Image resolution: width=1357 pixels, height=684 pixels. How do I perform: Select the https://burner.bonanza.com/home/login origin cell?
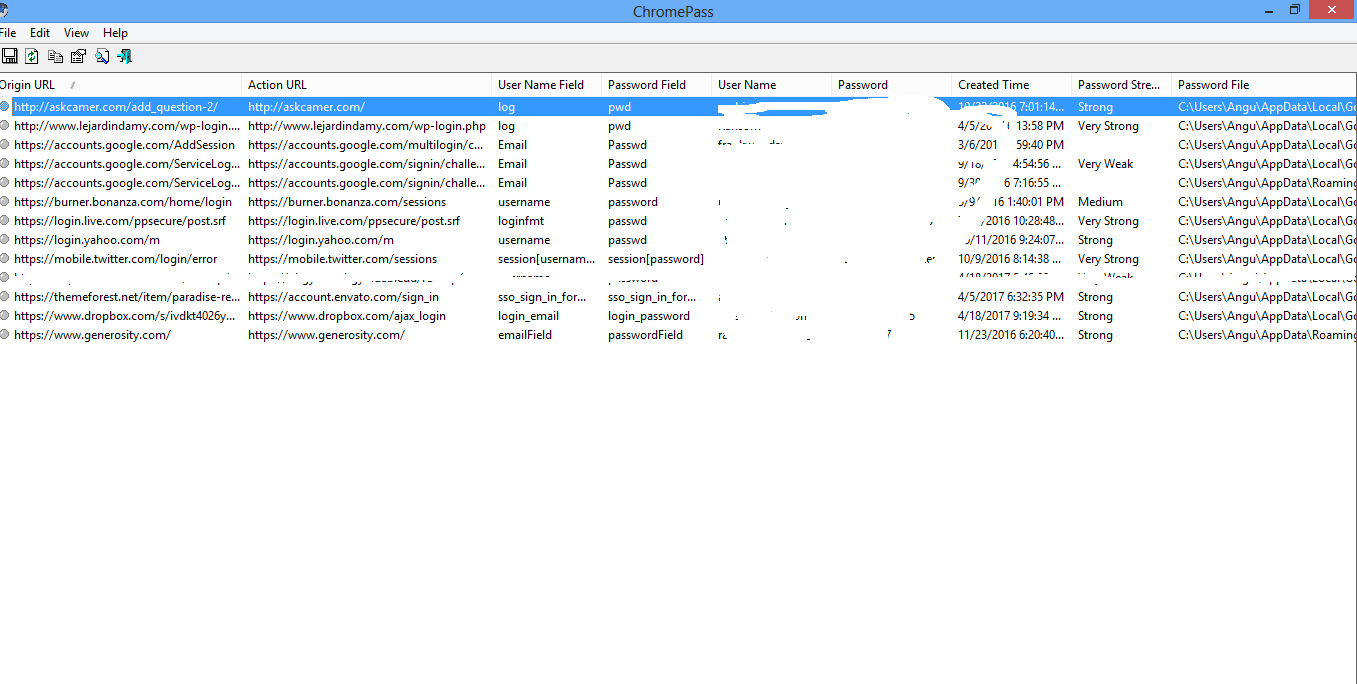coord(122,202)
